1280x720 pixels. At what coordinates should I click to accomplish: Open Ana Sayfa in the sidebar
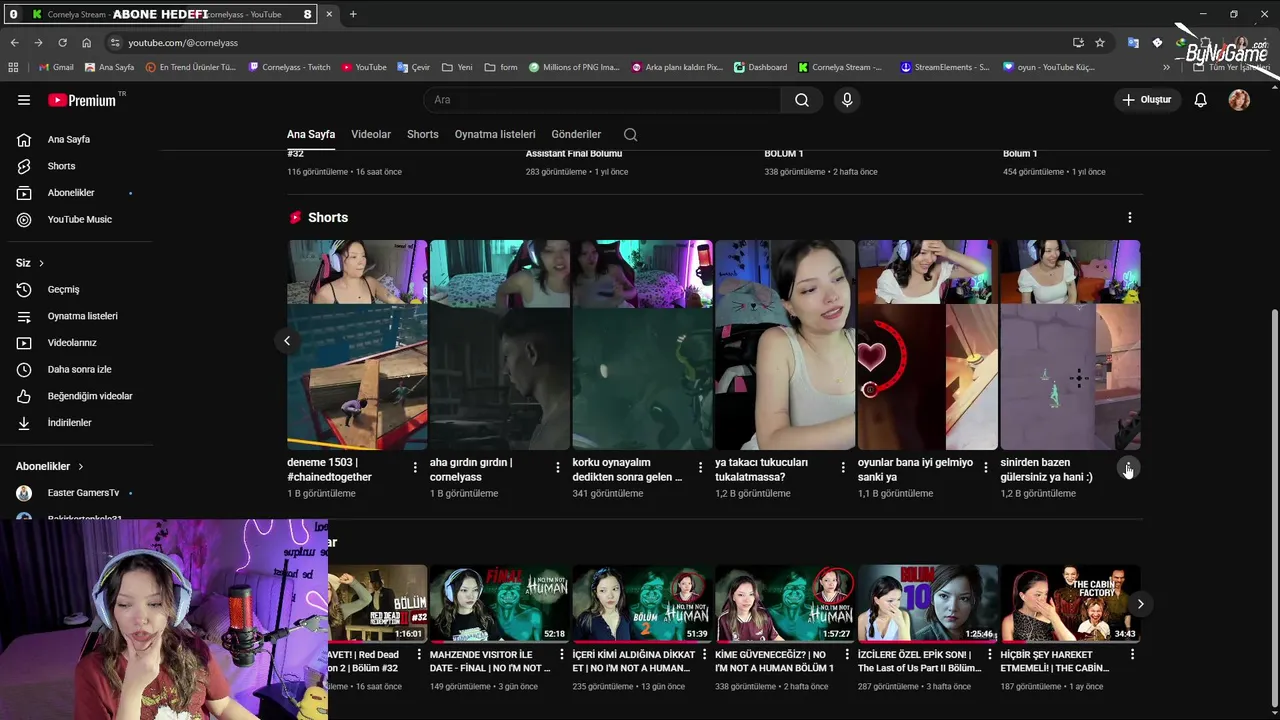[76, 139]
